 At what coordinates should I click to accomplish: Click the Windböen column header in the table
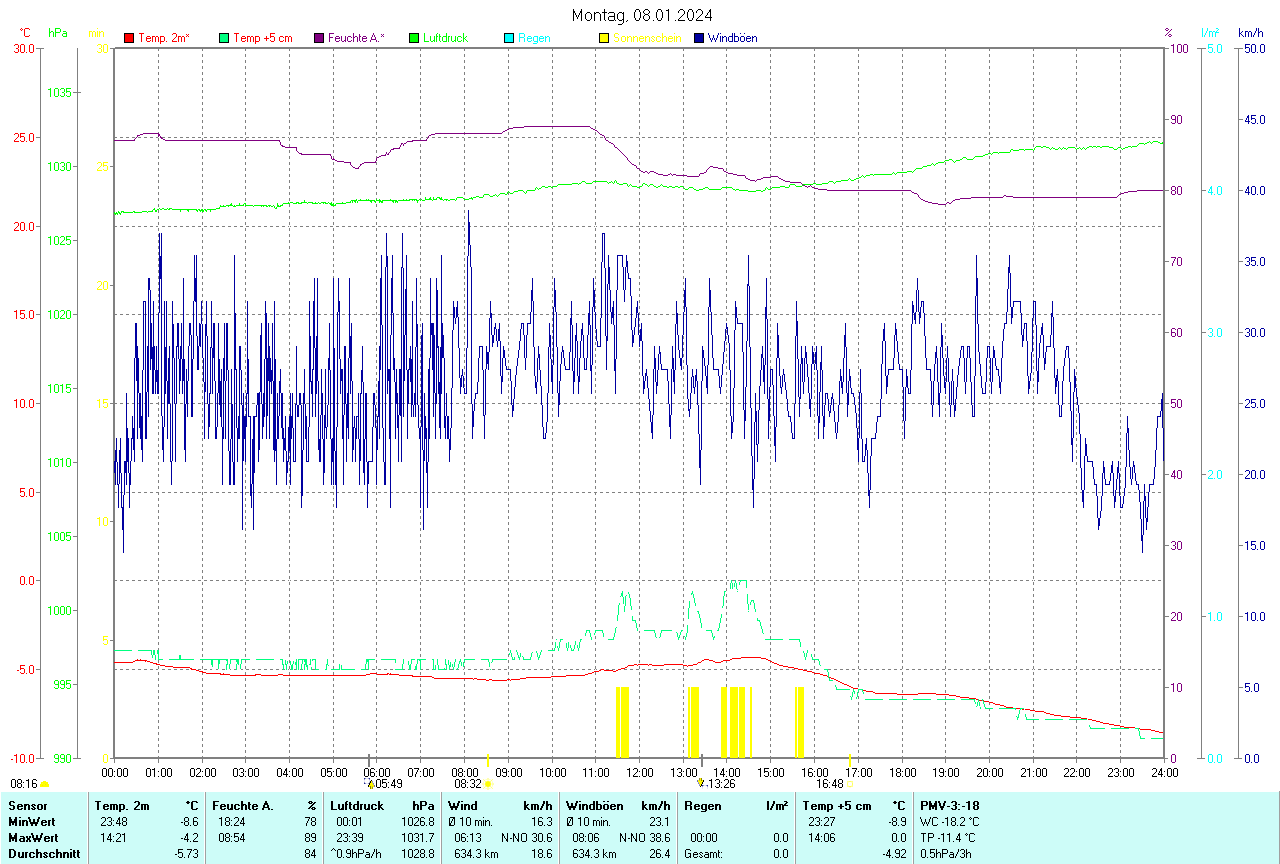593,806
